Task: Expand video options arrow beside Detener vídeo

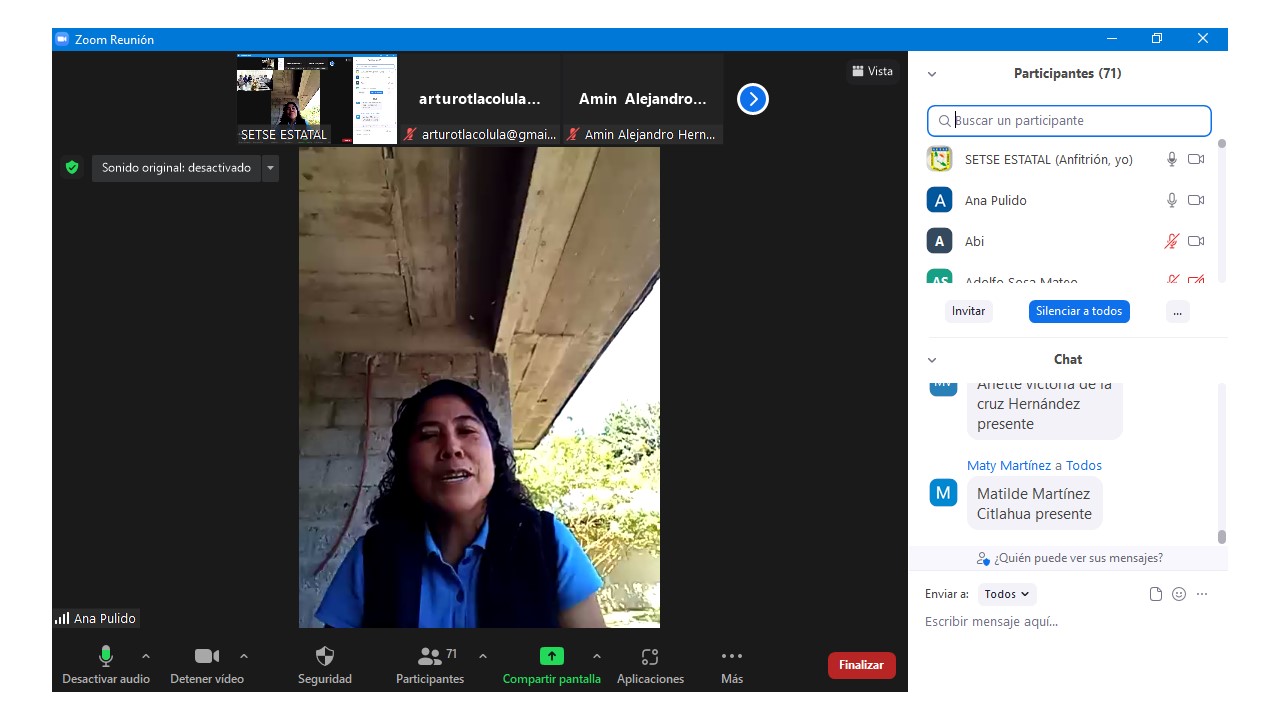Action: point(244,656)
